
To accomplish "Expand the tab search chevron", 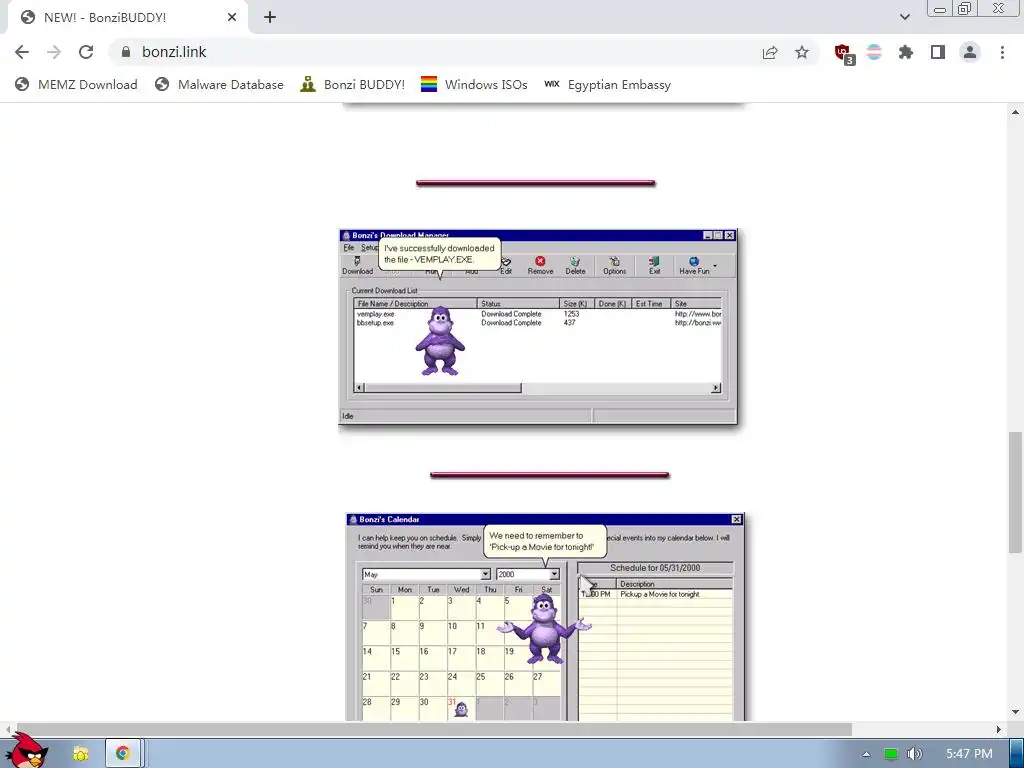I will tap(904, 17).
